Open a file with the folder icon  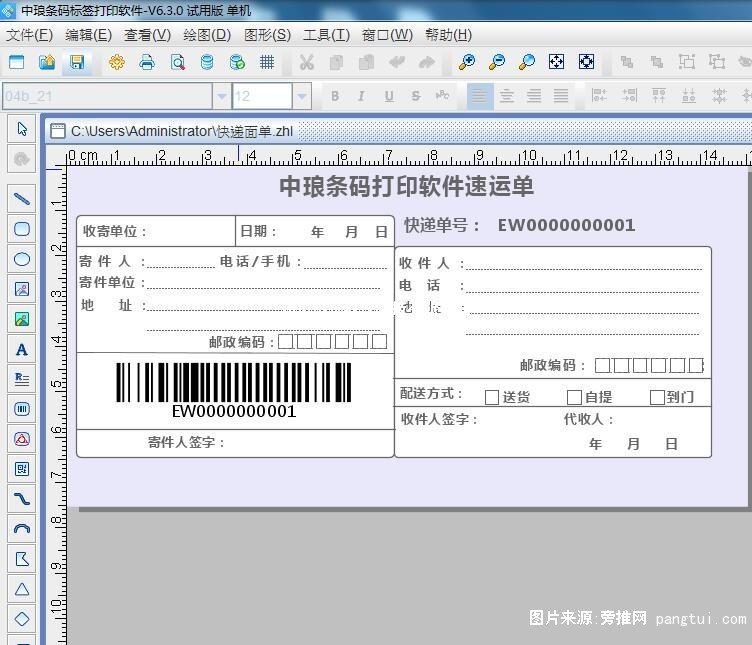click(x=47, y=62)
